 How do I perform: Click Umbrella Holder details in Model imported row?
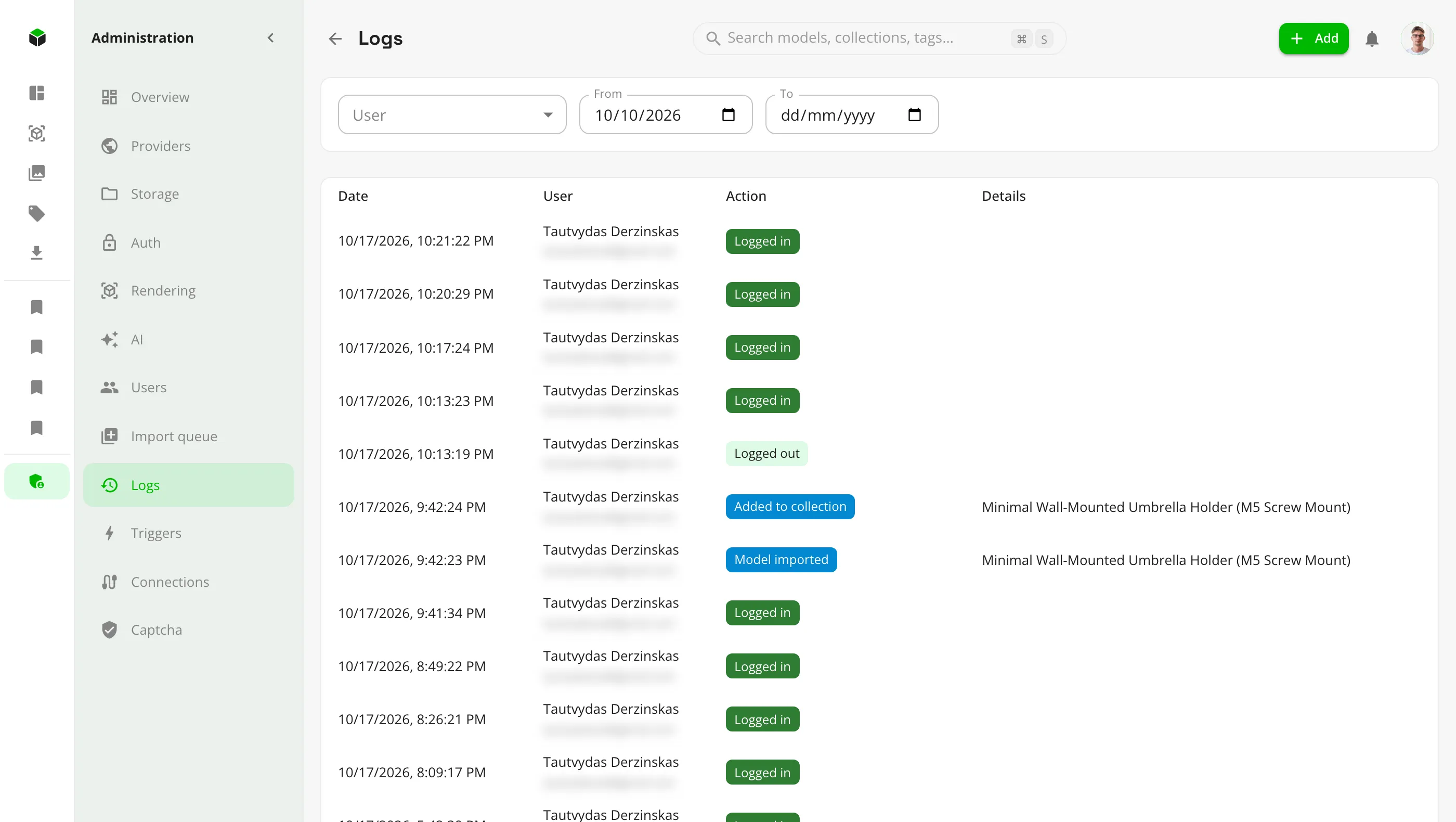(1165, 560)
